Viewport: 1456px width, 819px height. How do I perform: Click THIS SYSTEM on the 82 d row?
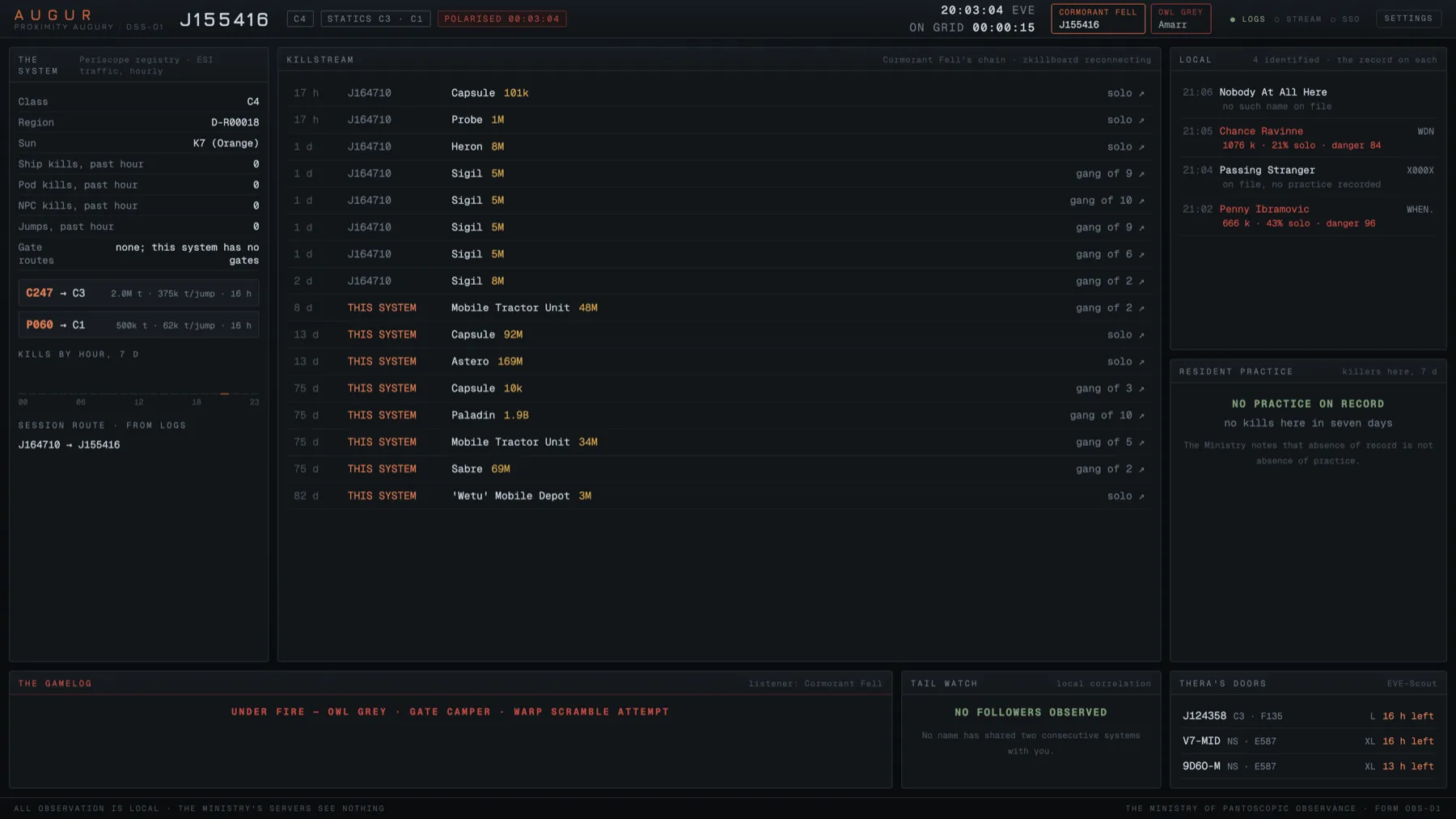point(382,496)
